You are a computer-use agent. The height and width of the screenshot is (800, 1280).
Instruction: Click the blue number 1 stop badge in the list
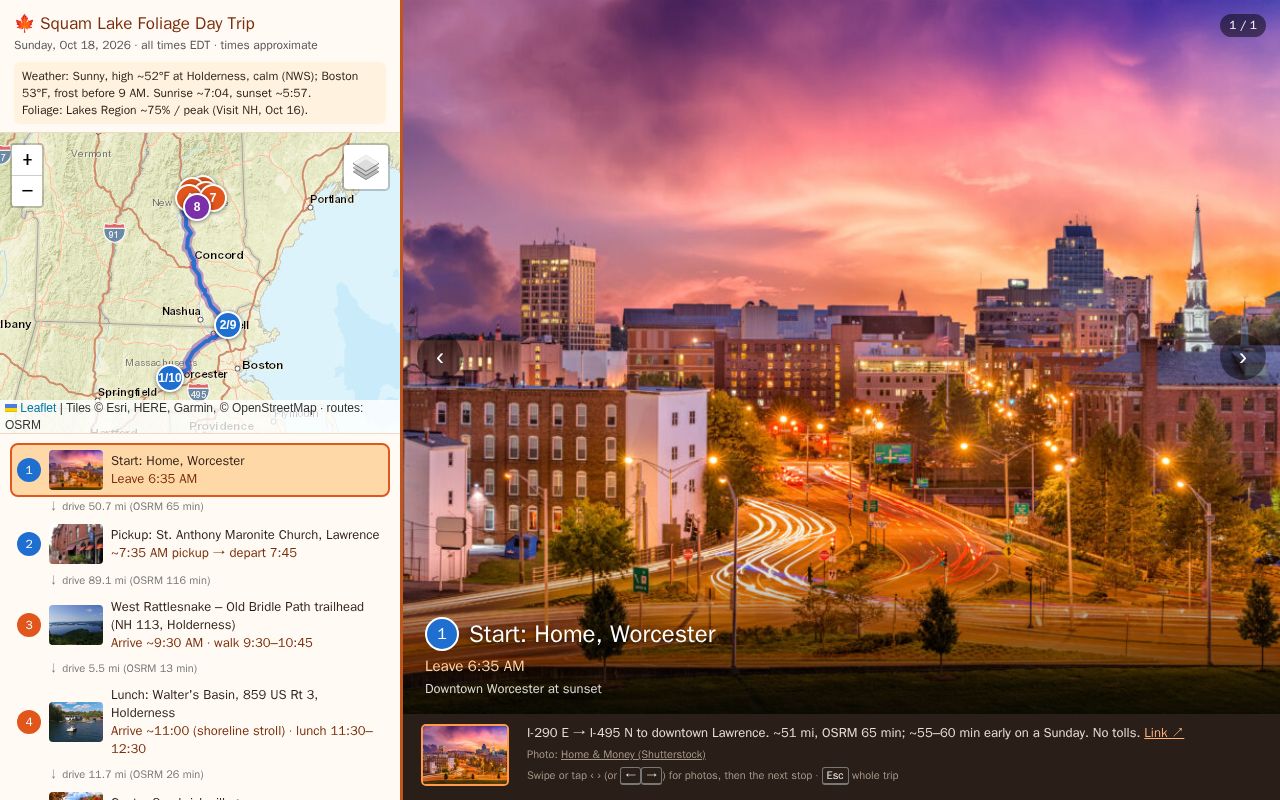coord(29,470)
